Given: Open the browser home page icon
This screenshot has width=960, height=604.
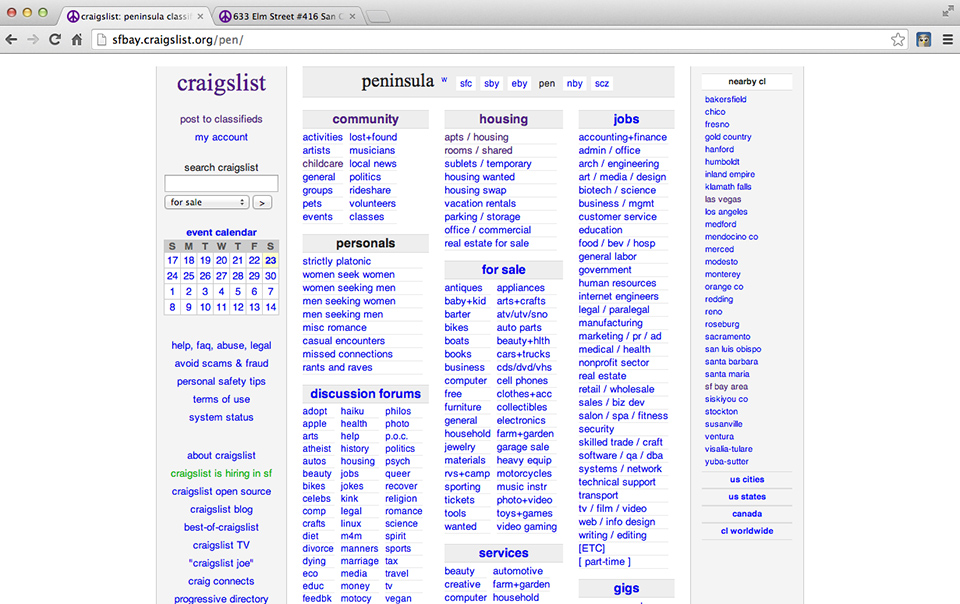Looking at the screenshot, I should 77,40.
